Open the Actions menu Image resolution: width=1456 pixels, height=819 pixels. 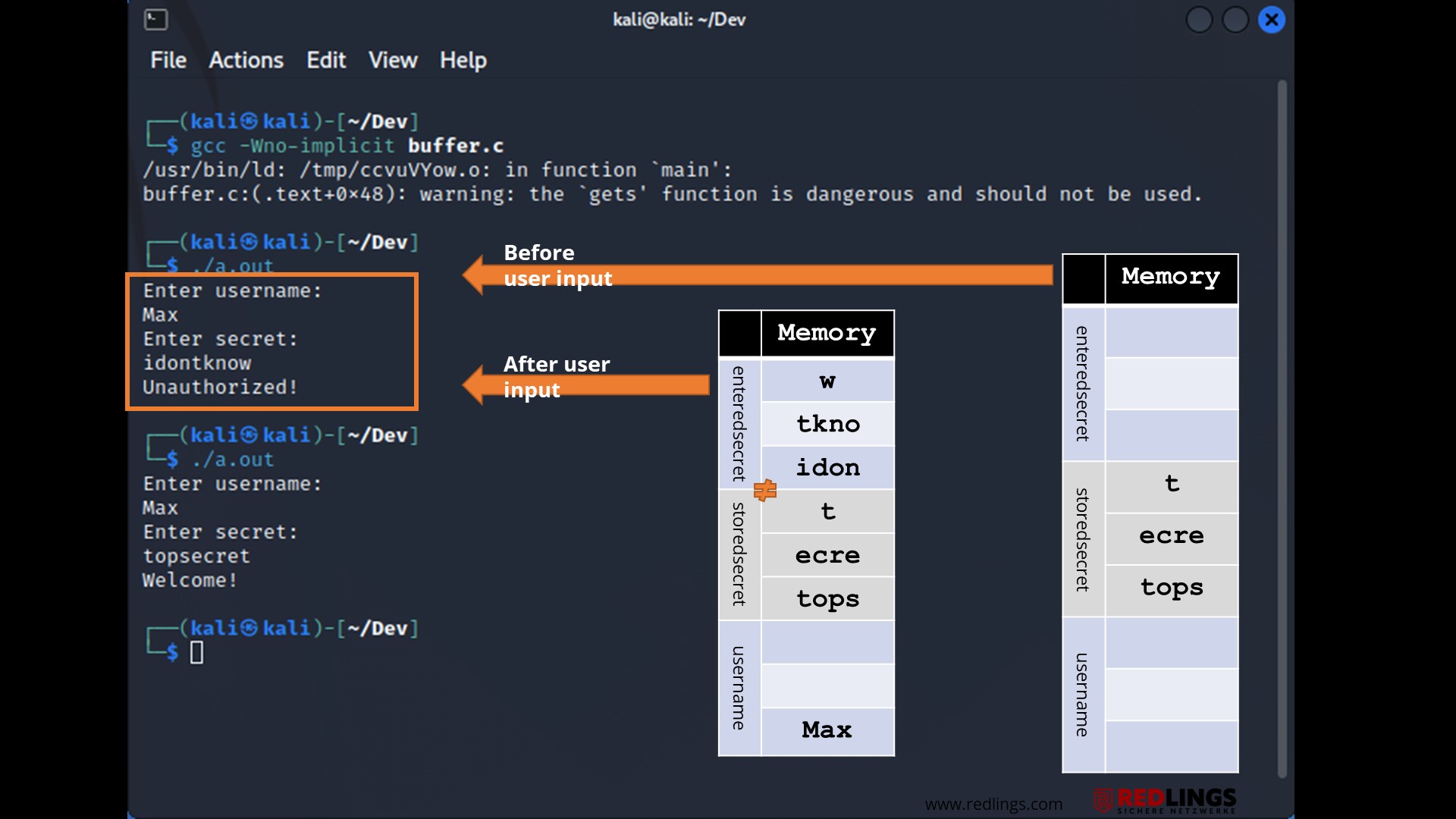(246, 60)
